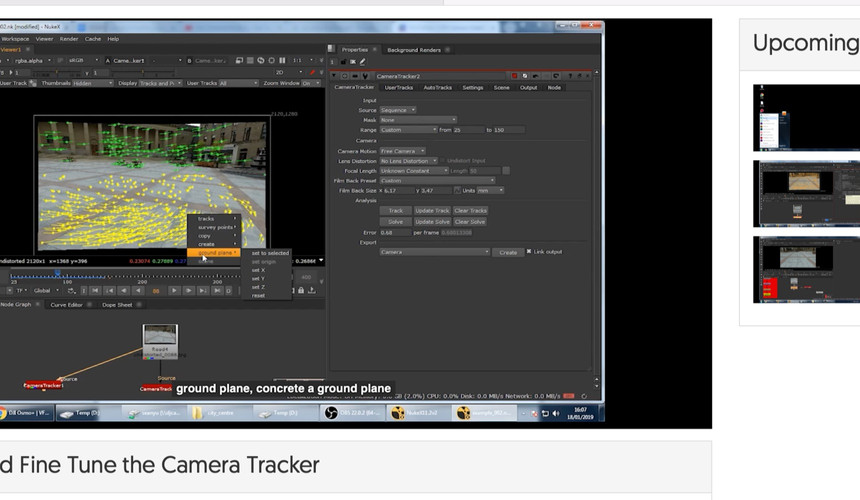Click the play forward button in viewer
The image size is (860, 500).
(x=174, y=291)
